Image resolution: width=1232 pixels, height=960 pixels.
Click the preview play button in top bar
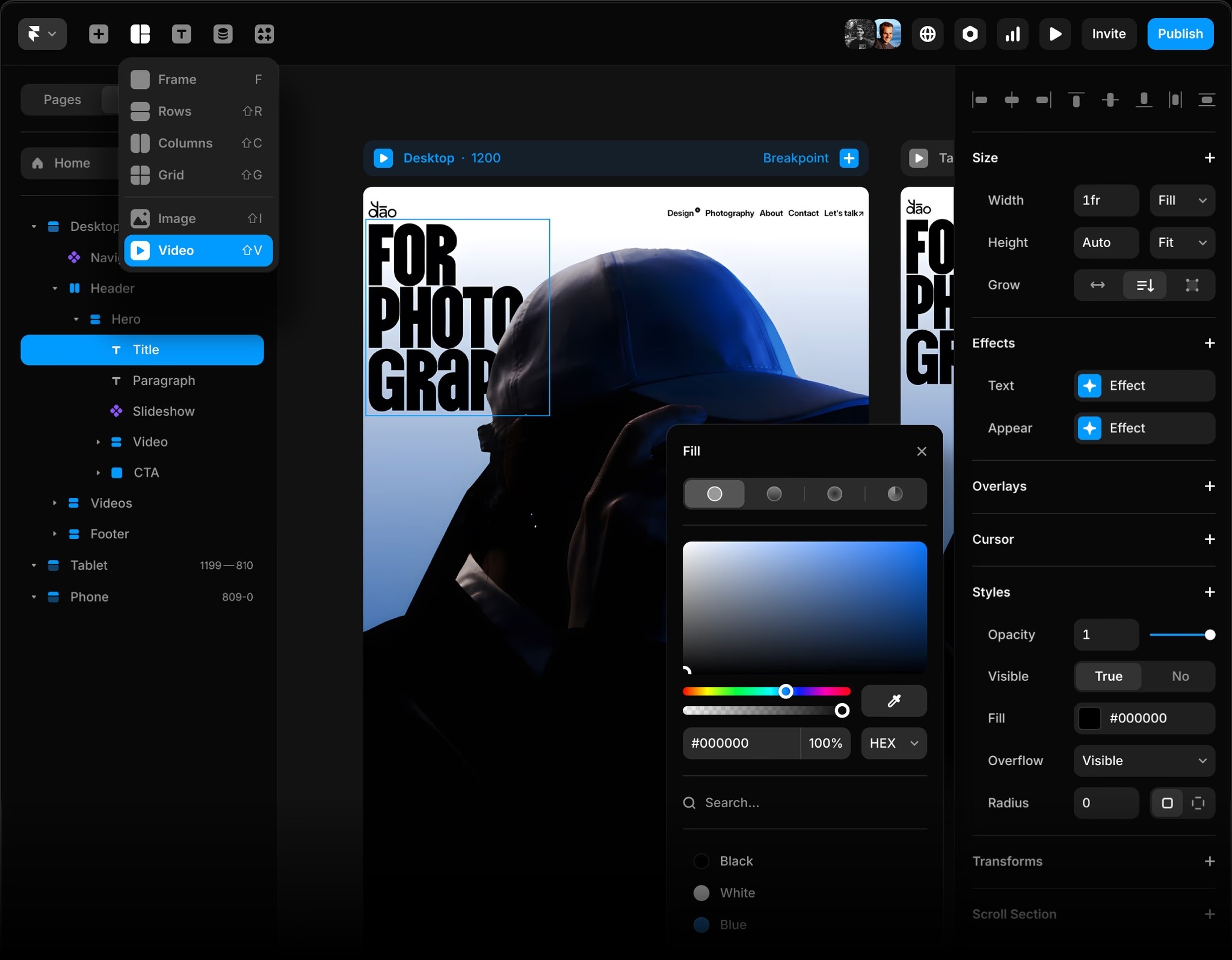[1055, 34]
